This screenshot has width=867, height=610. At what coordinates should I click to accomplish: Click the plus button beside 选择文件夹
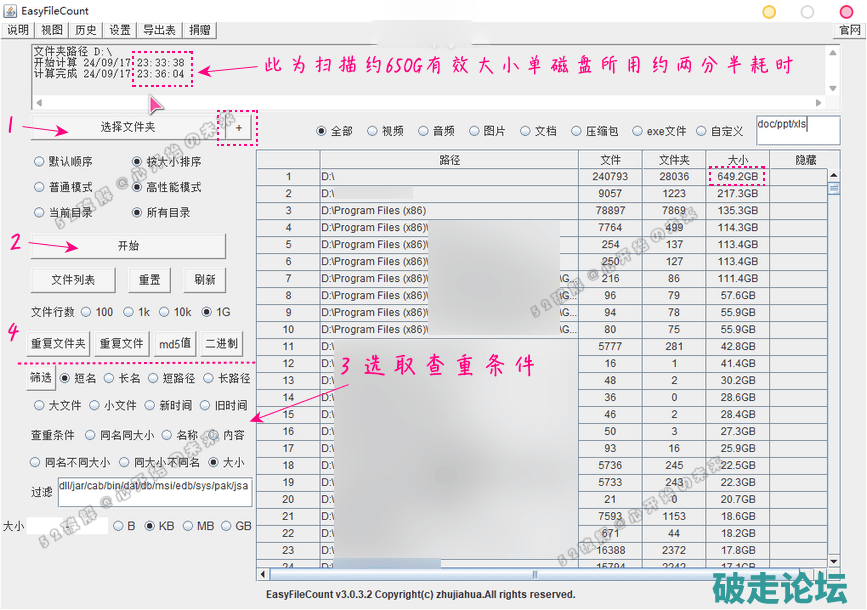coord(238,128)
